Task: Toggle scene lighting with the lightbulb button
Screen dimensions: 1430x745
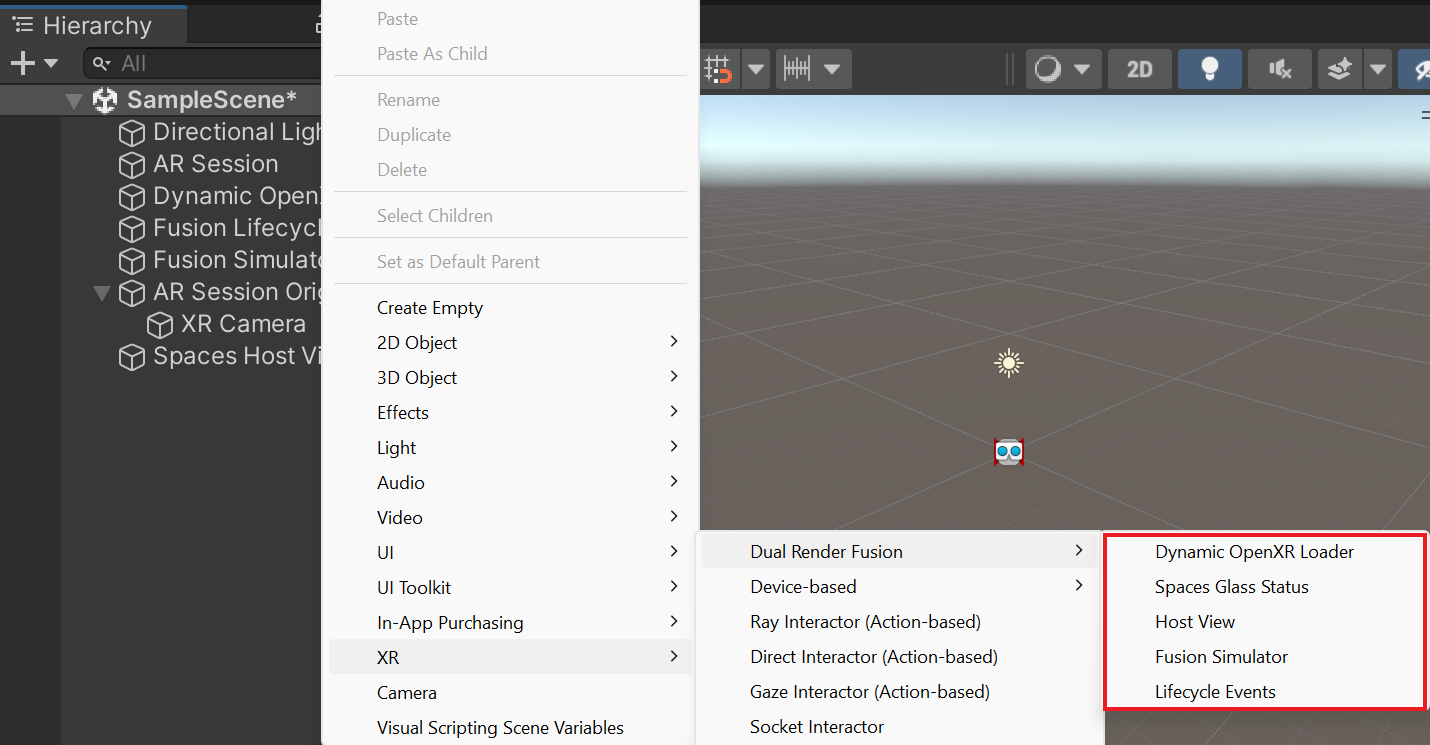Action: coord(1210,69)
